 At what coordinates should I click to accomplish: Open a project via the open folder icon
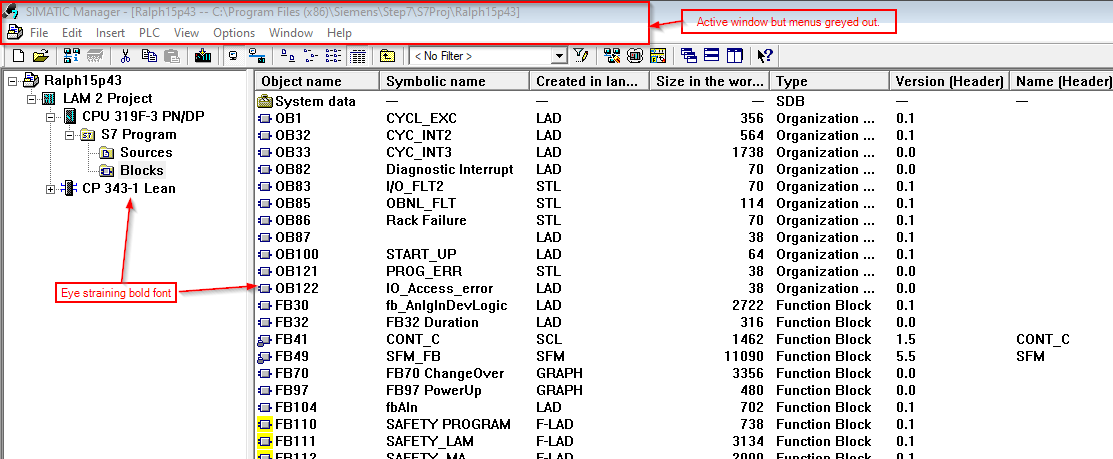40,56
